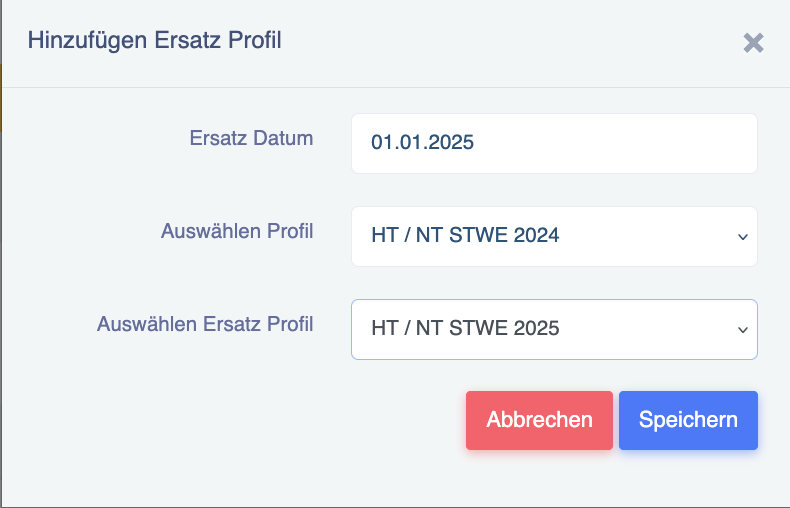
Task: Cancel the dialog via Abbrechen
Action: (x=539, y=420)
